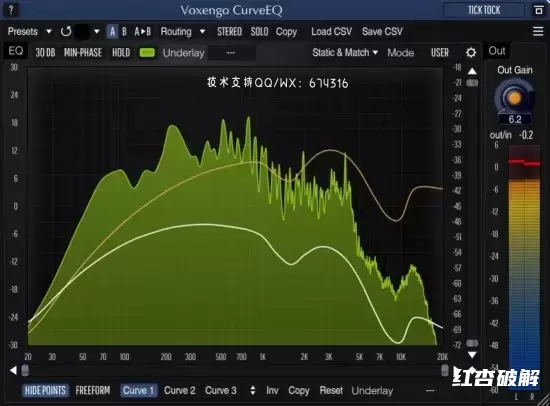The width and height of the screenshot is (550, 406).
Task: Select the Curve 1 tab
Action: coord(139,391)
